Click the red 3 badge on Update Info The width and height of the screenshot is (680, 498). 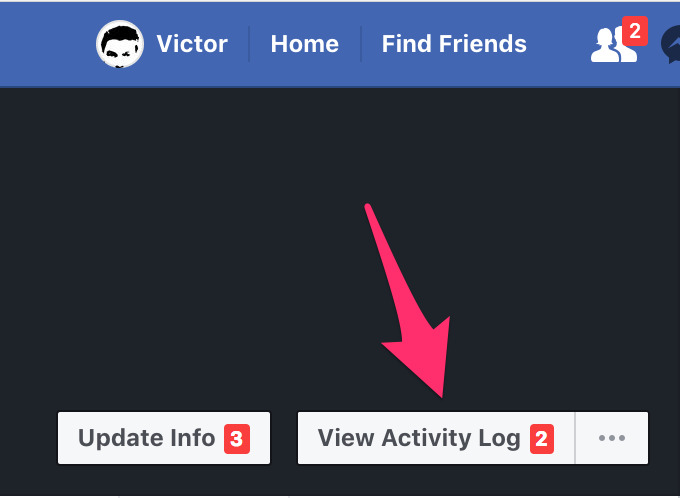click(237, 439)
